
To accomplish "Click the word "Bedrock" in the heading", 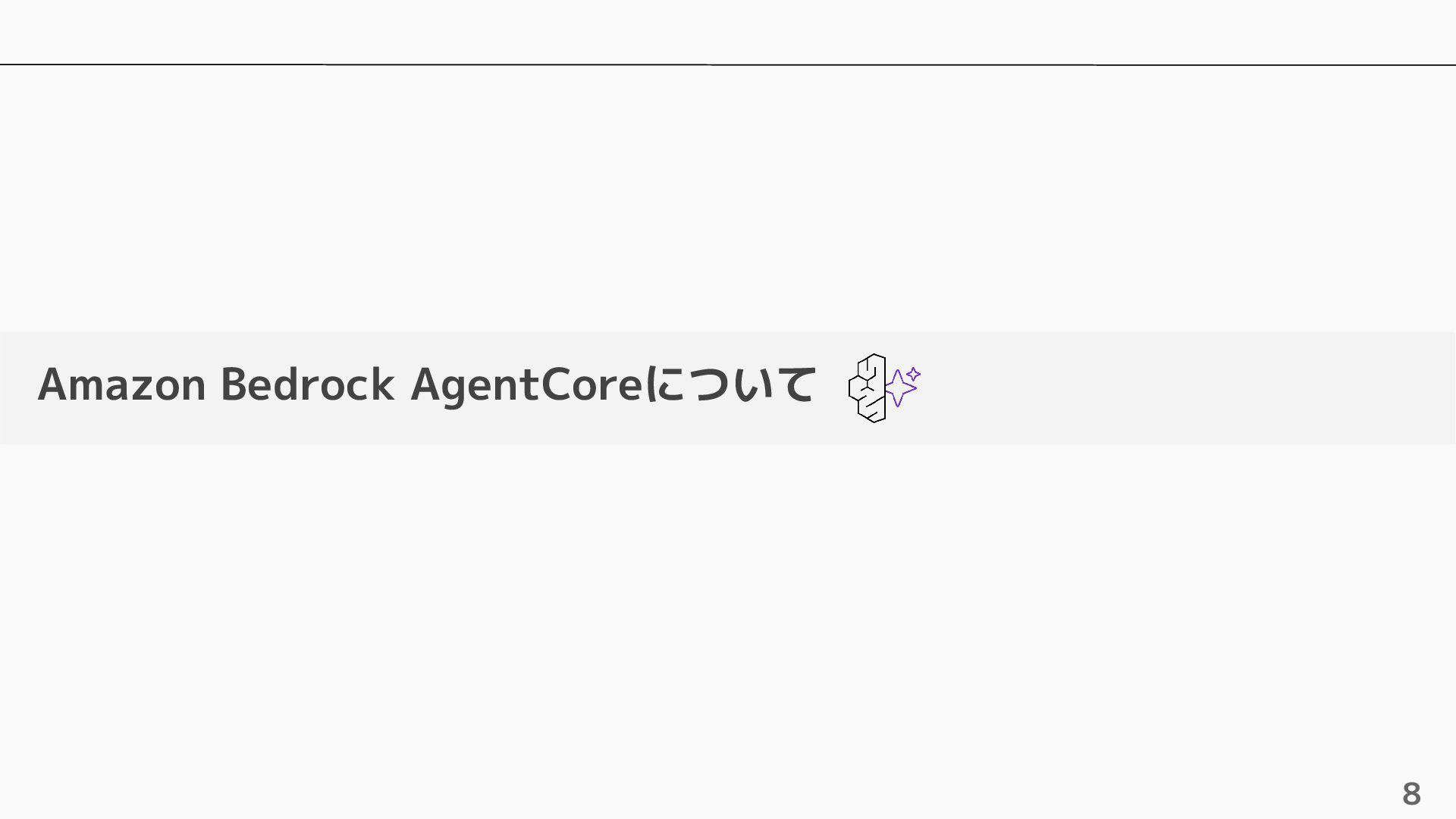I will click(x=307, y=384).
